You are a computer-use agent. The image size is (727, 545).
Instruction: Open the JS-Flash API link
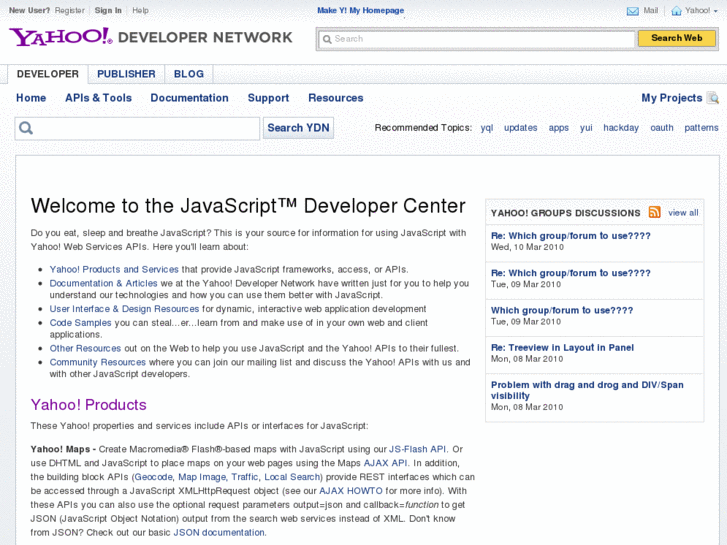point(417,449)
